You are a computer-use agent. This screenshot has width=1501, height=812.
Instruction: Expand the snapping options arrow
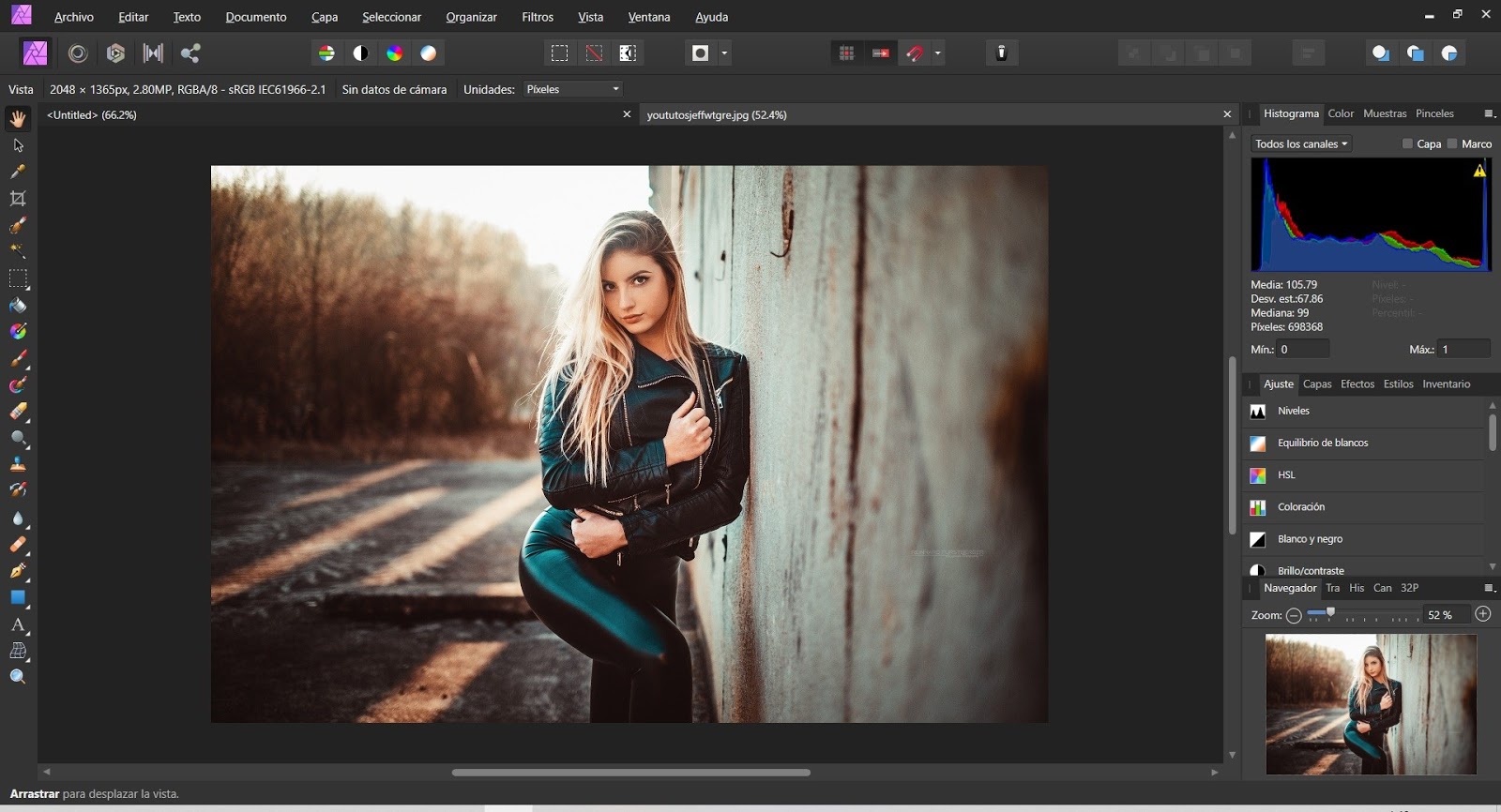tap(938, 53)
